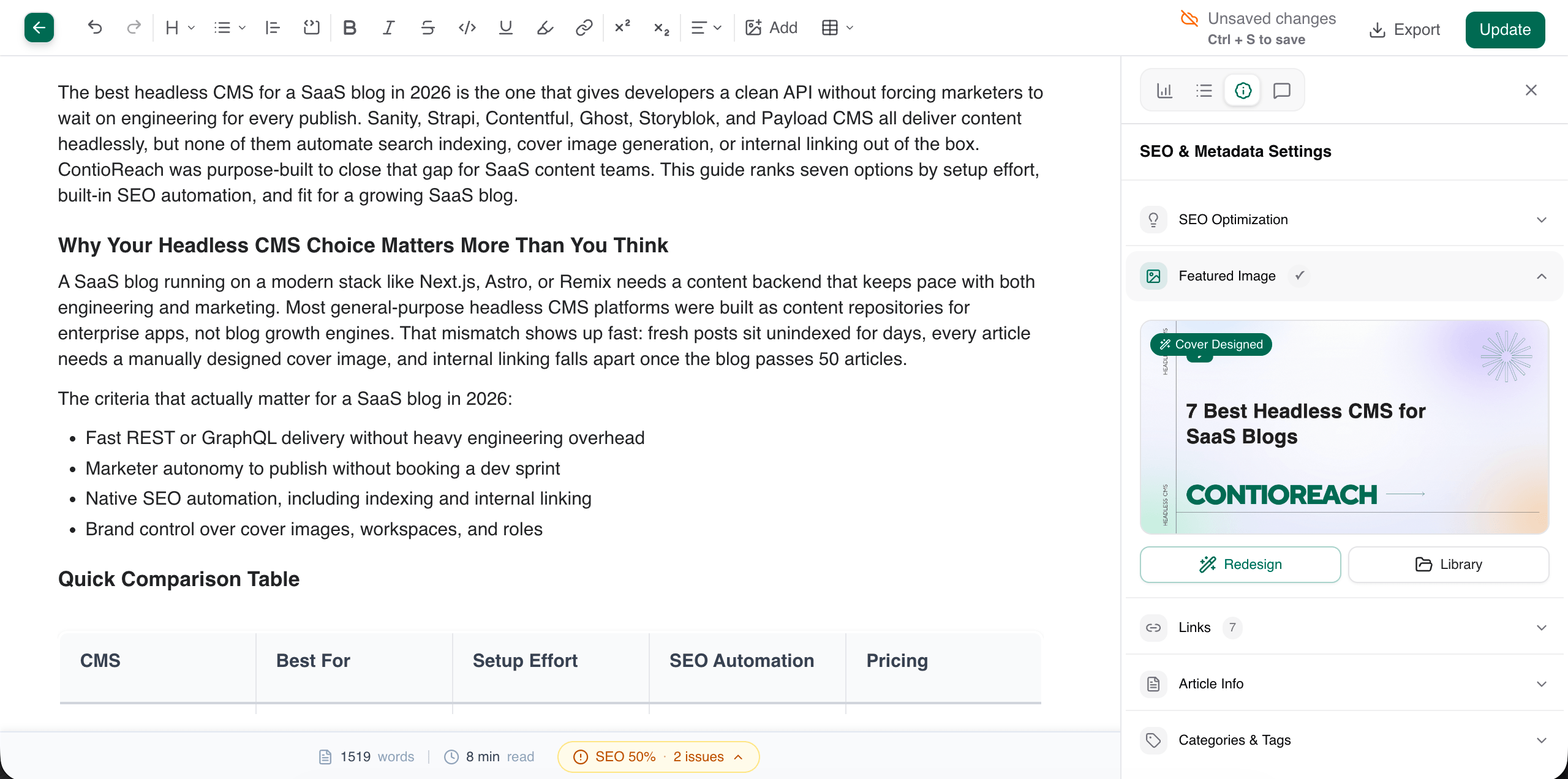Image resolution: width=1568 pixels, height=779 pixels.
Task: Click the Featured Image checkmark badge
Action: [1299, 276]
